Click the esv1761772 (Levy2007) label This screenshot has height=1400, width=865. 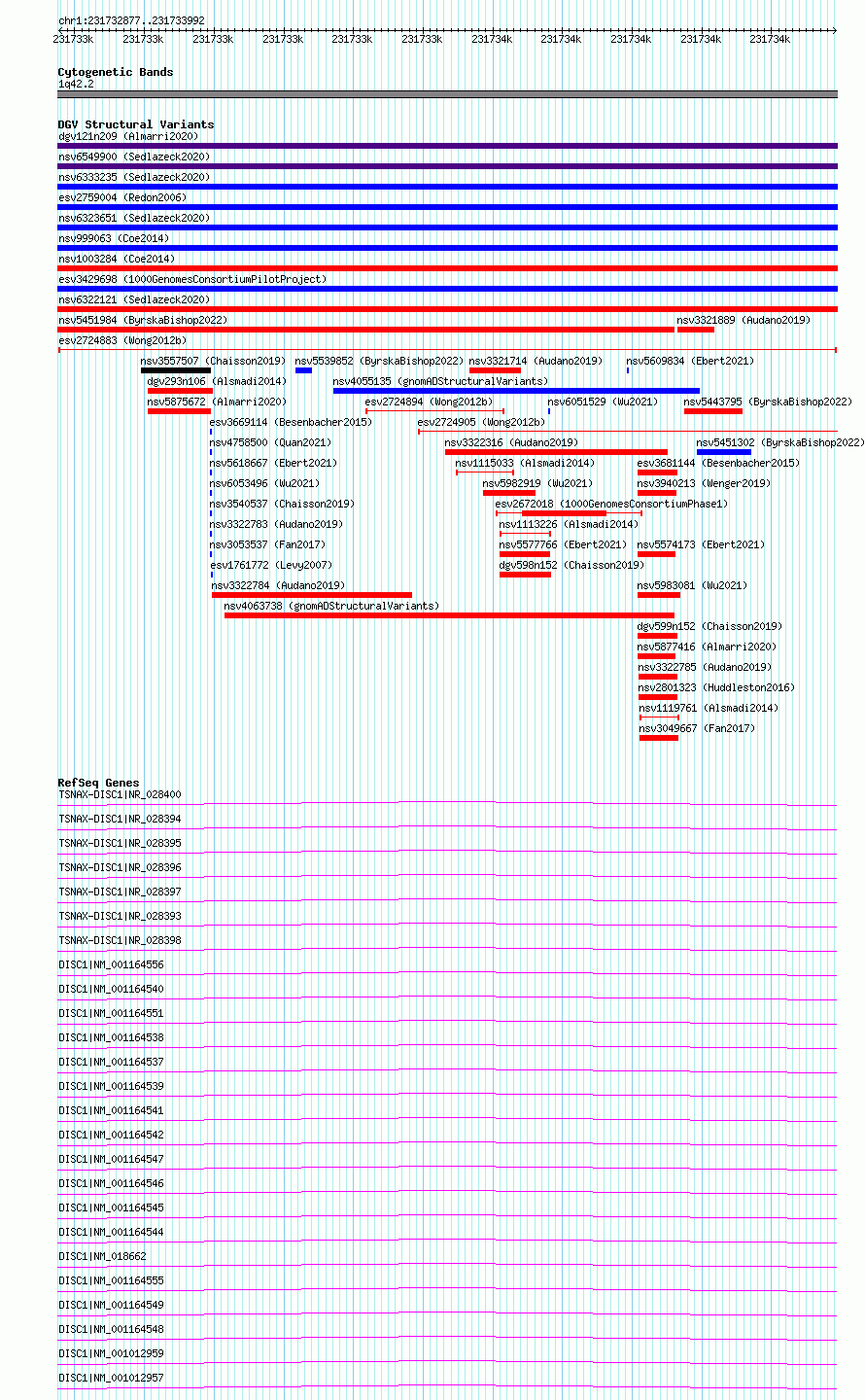(x=270, y=565)
